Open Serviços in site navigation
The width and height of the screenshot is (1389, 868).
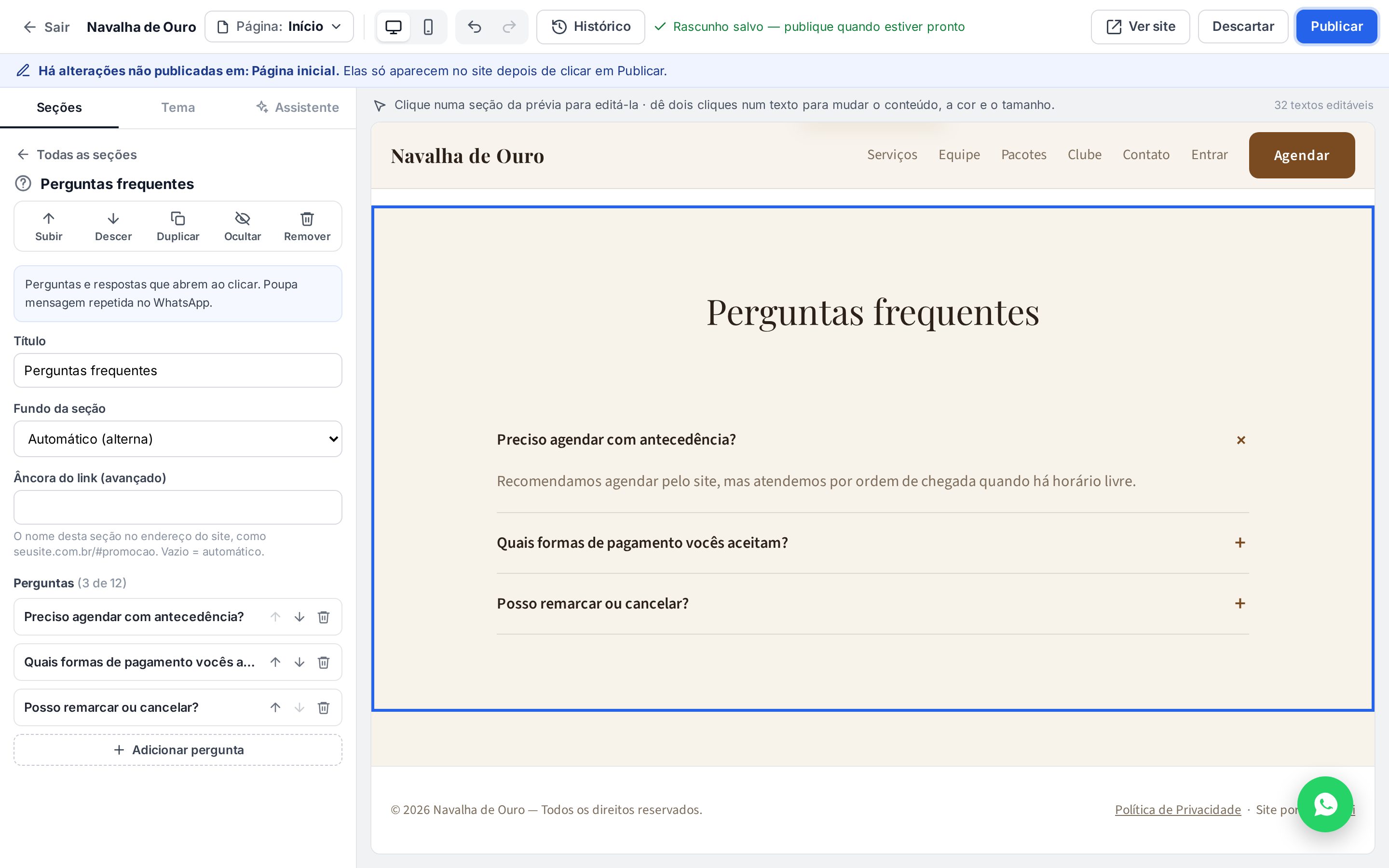point(892,155)
